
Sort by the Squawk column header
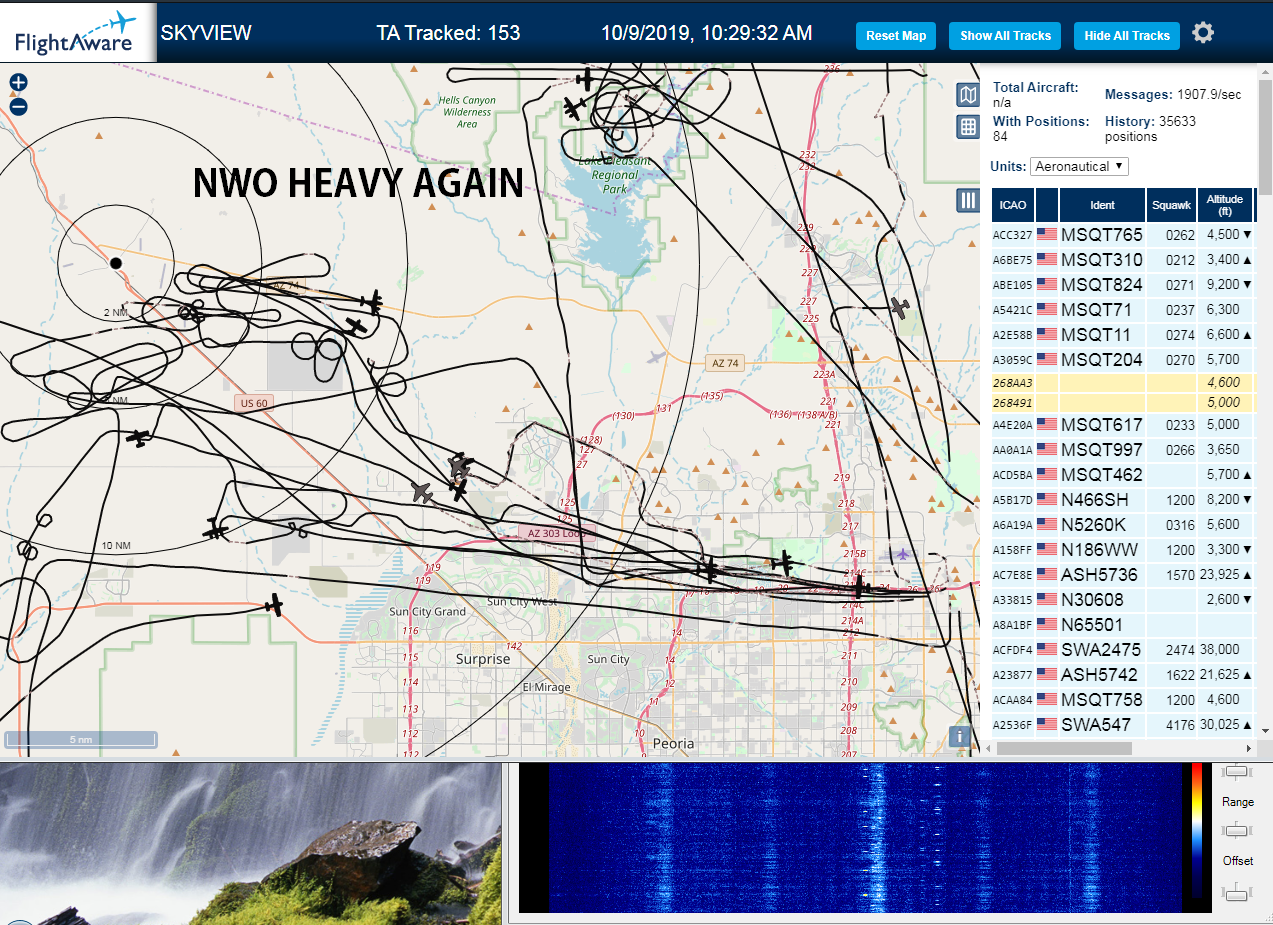(1171, 205)
